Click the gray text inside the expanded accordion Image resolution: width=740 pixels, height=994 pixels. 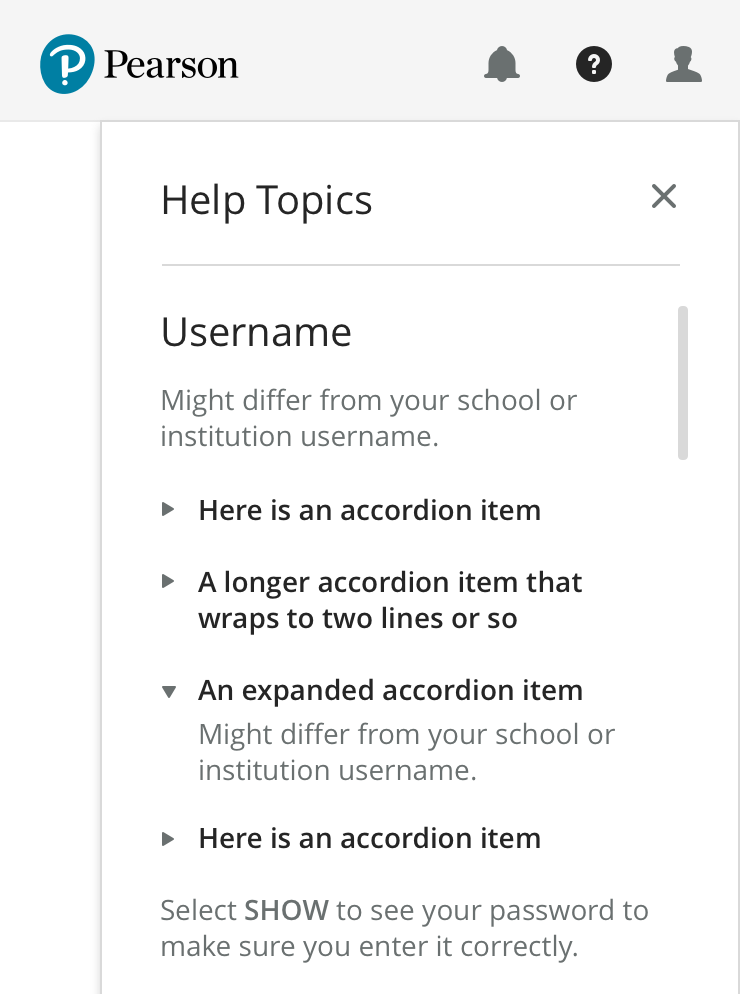coord(406,752)
